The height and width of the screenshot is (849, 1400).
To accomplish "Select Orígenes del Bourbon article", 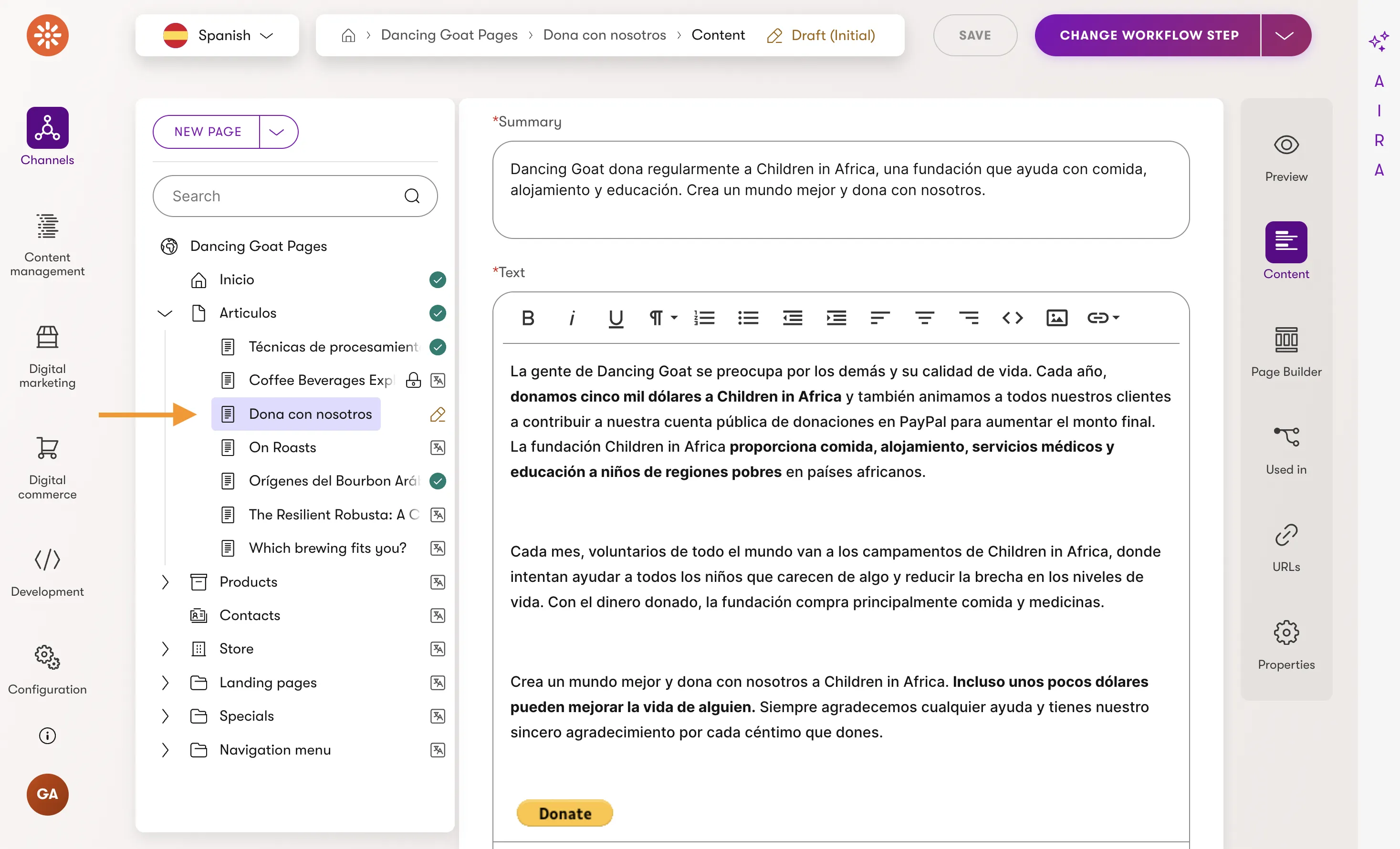I will point(333,481).
